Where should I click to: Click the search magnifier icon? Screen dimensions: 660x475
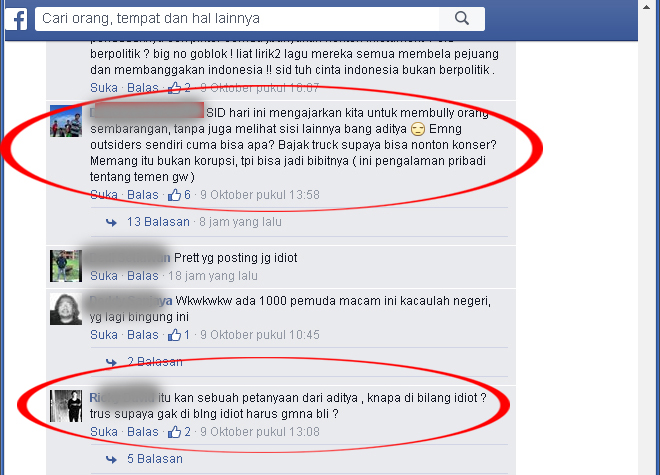[462, 19]
